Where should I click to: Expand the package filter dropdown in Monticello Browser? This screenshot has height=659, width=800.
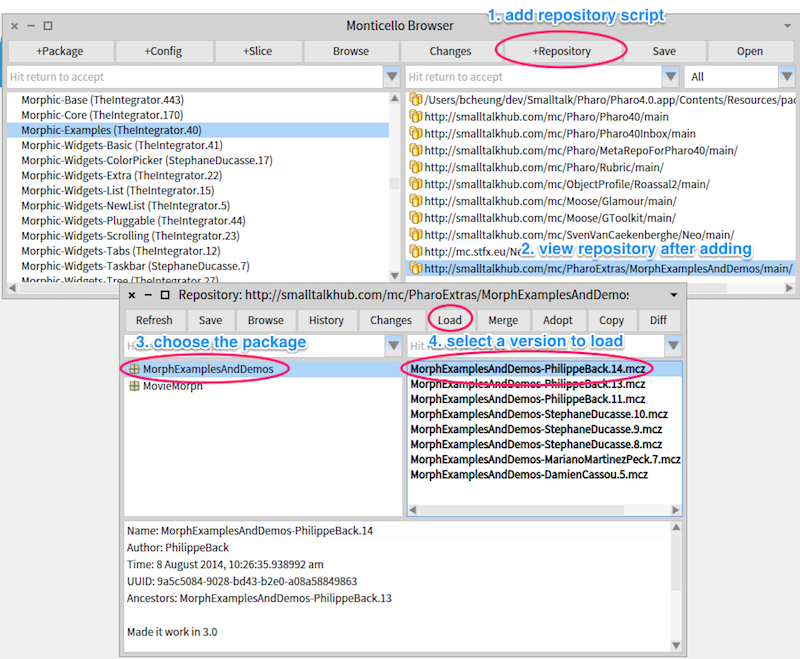coord(392,77)
